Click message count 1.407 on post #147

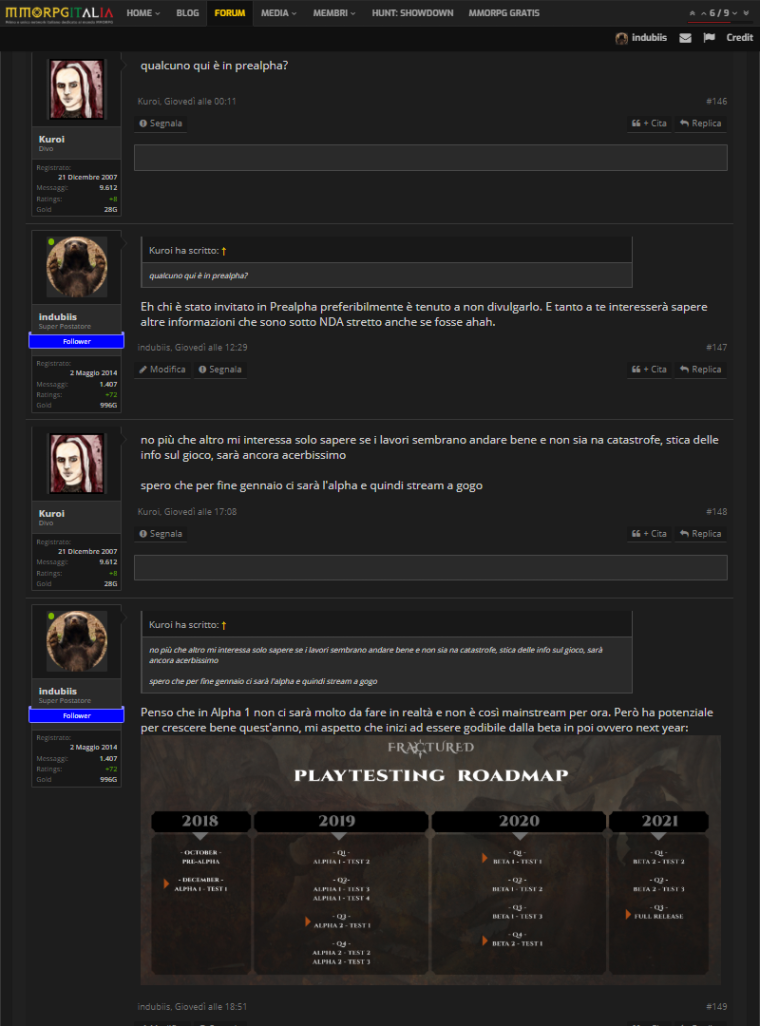[x=108, y=384]
